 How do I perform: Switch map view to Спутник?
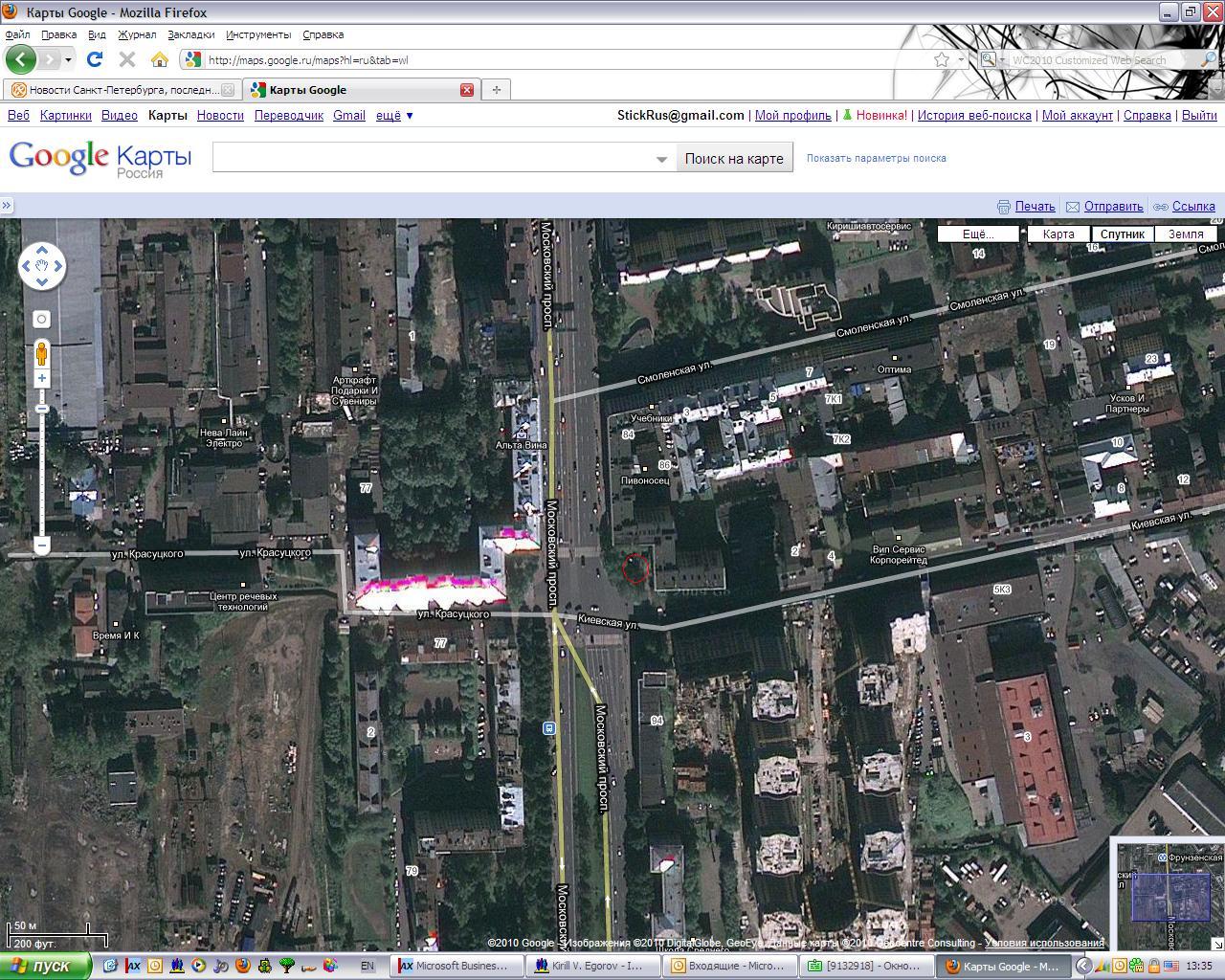1122,234
